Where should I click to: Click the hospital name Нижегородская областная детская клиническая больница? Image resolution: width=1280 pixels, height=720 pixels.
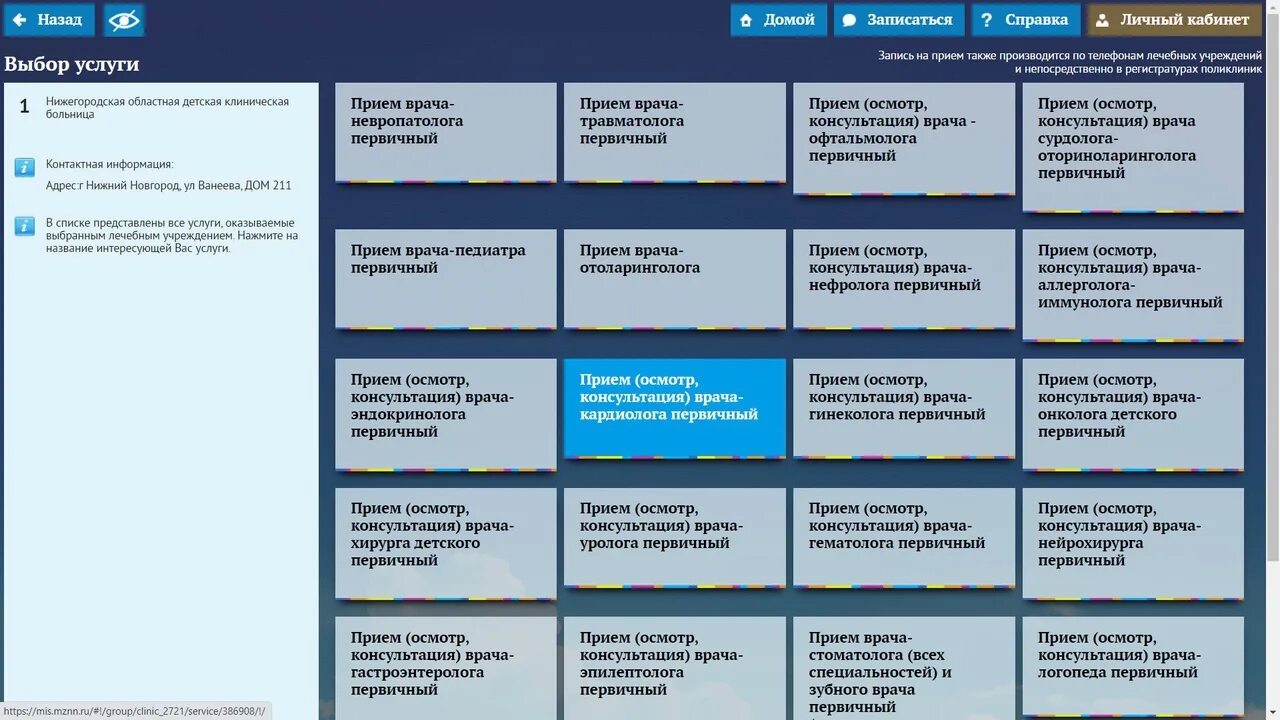point(167,108)
